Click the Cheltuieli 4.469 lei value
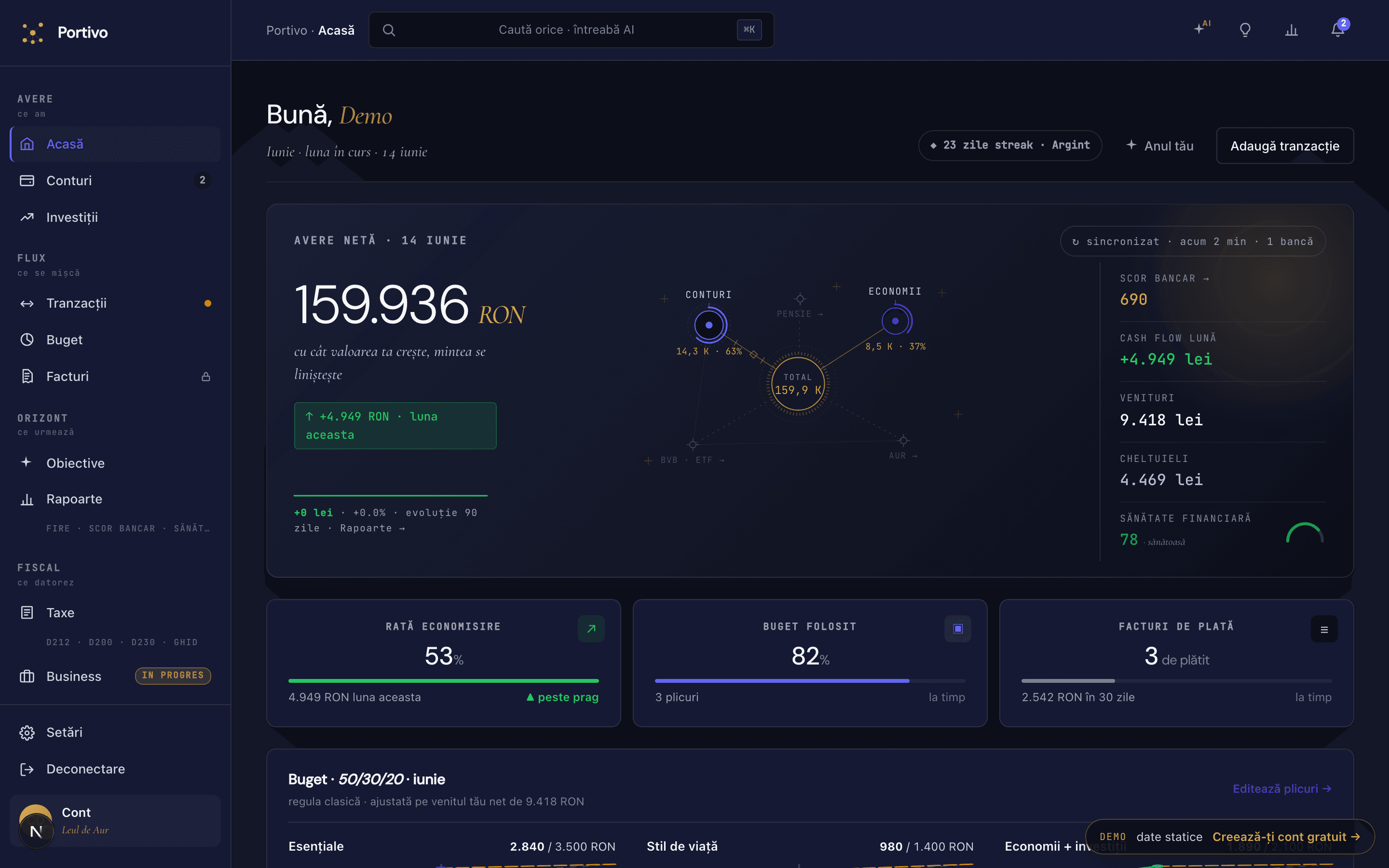The image size is (1389, 868). pos(1161,480)
